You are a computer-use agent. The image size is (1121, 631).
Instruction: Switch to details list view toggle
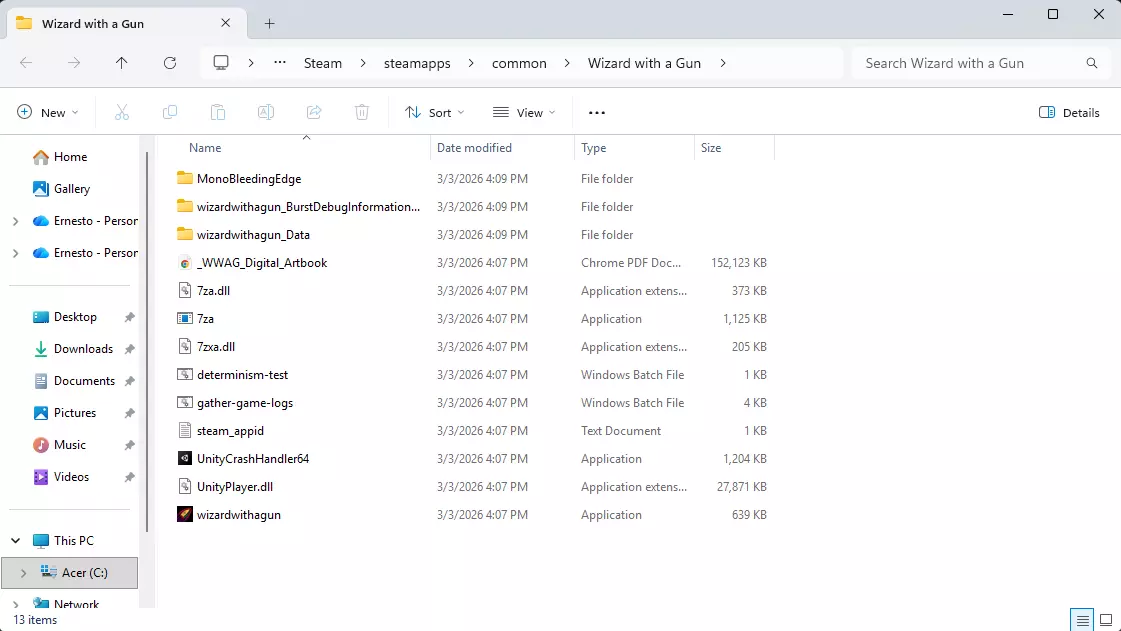[1080, 620]
